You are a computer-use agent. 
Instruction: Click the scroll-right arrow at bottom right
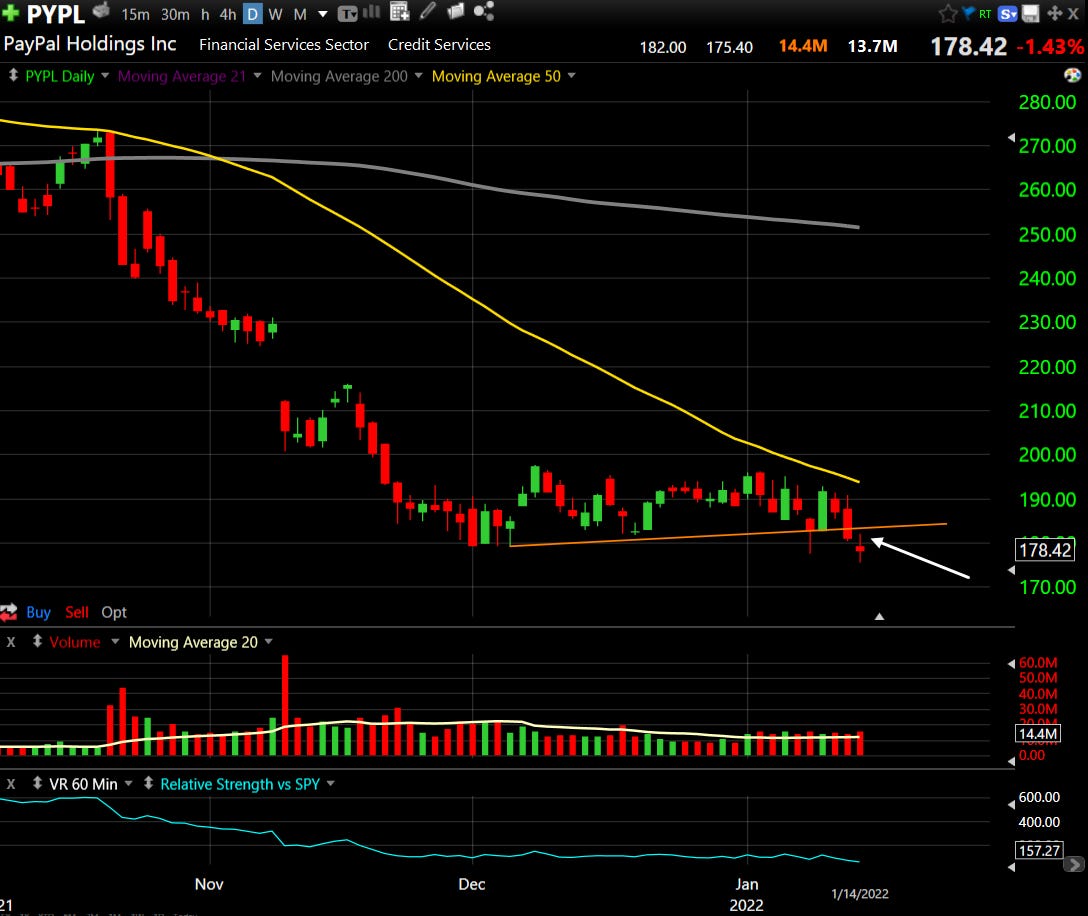click(x=1074, y=865)
